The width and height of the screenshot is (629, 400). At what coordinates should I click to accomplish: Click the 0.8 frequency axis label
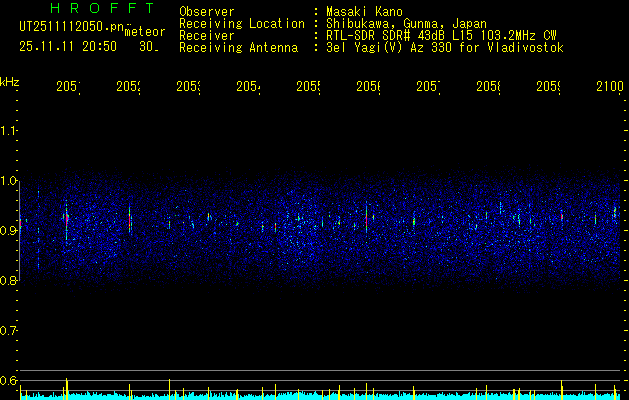click(8, 280)
